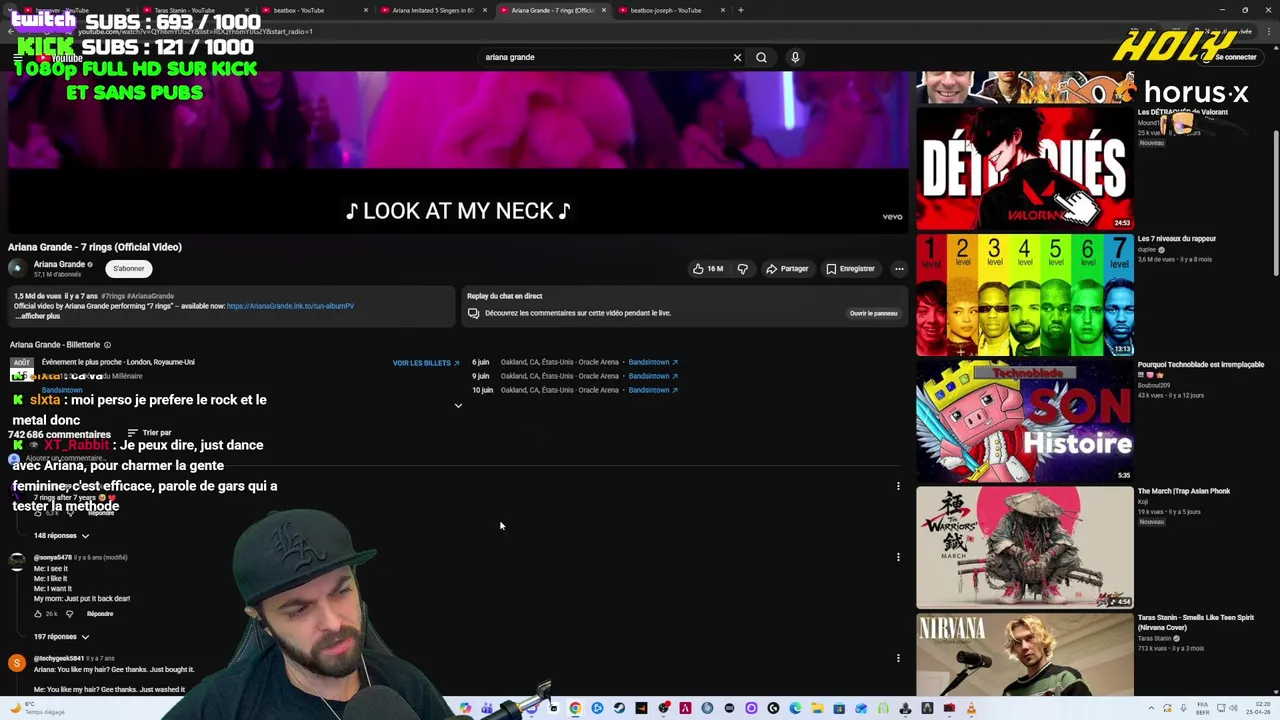Open the Trier par sort dropdown
1280x720 pixels.
click(x=150, y=433)
